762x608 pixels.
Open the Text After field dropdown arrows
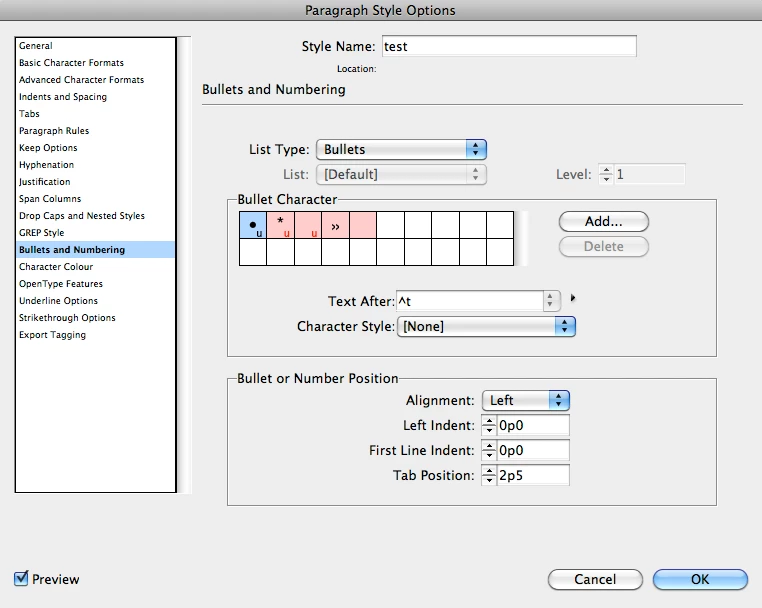(x=550, y=301)
